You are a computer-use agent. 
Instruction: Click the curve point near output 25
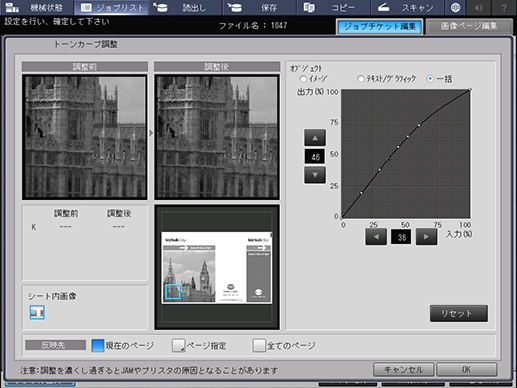click(x=361, y=193)
